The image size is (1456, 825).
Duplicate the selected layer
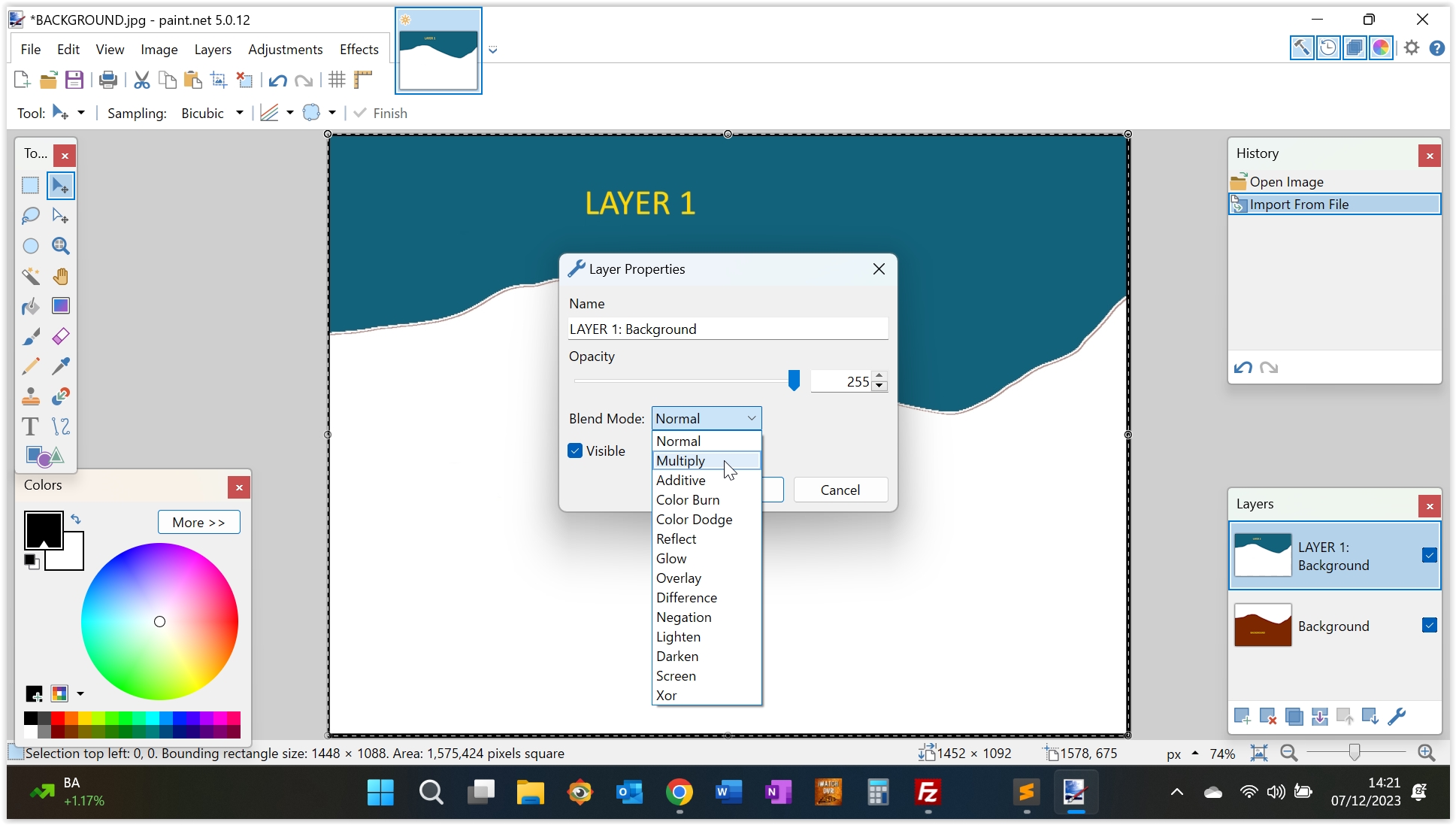pos(1294,717)
